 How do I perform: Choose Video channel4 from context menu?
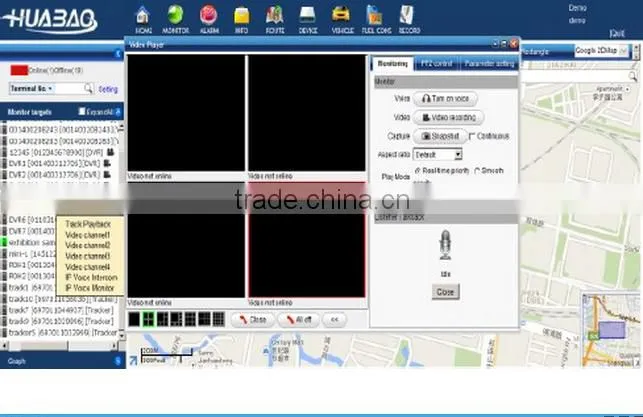point(88,267)
